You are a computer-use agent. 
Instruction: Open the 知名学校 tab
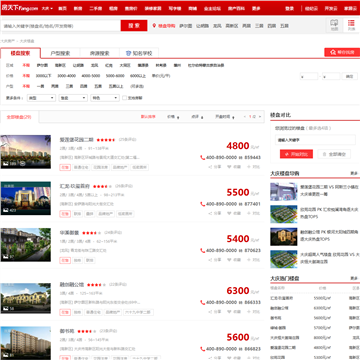coord(139,53)
